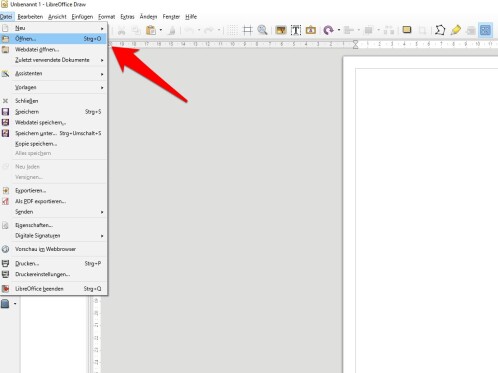Toggle the Shadow icon
The image size is (498, 373).
[x=407, y=30]
